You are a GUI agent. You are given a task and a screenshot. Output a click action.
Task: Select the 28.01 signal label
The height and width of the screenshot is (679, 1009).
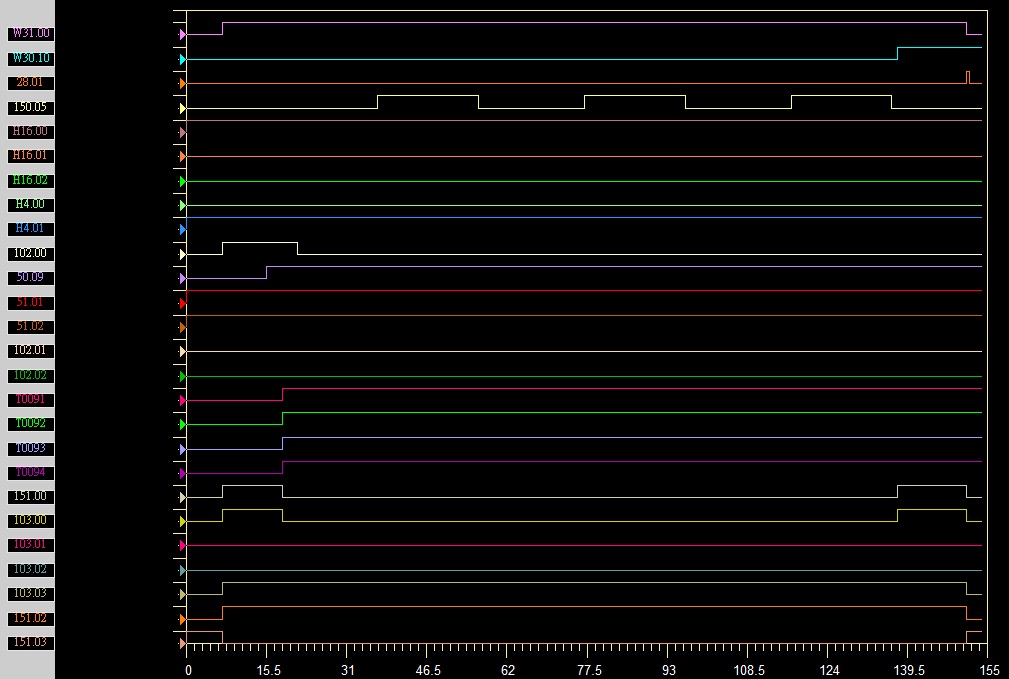click(x=31, y=82)
